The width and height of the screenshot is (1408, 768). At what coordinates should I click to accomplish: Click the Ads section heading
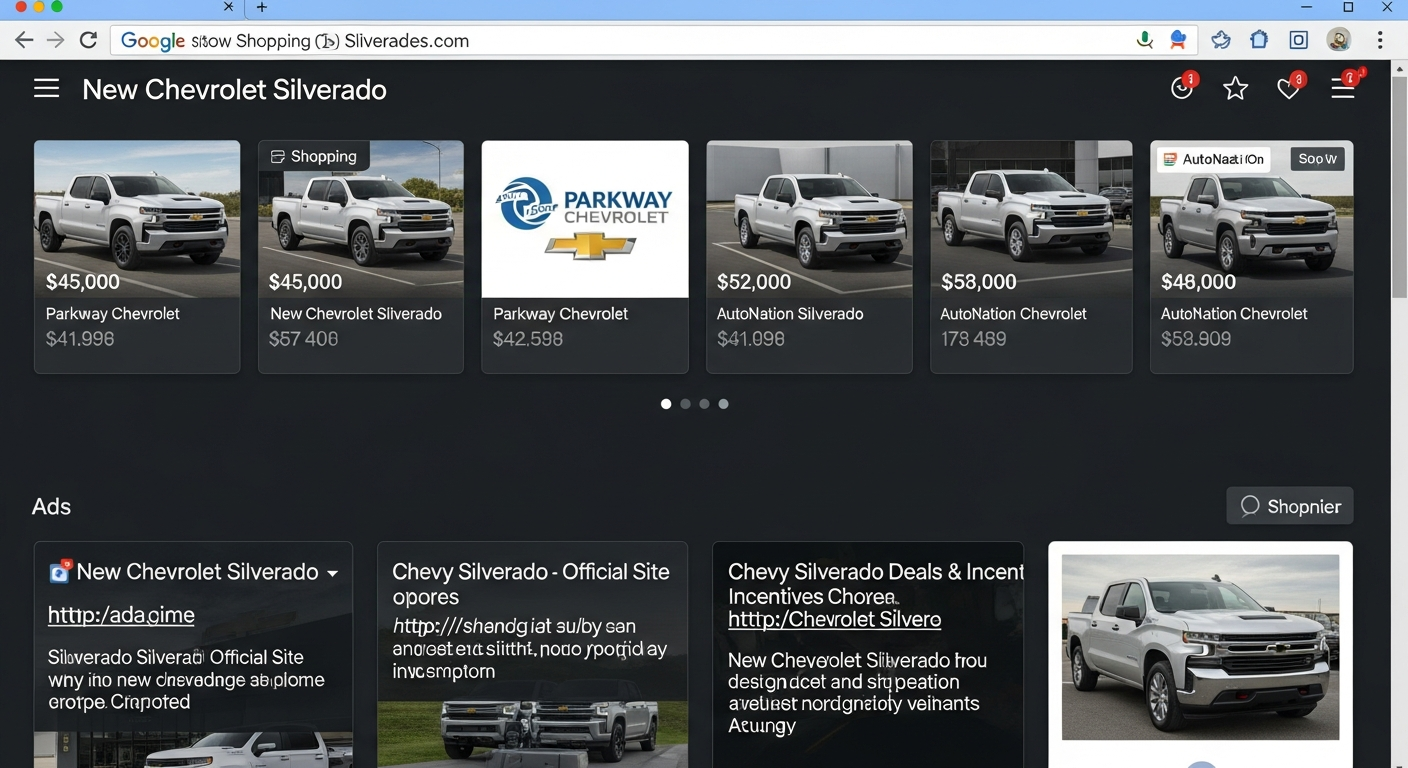click(x=51, y=506)
